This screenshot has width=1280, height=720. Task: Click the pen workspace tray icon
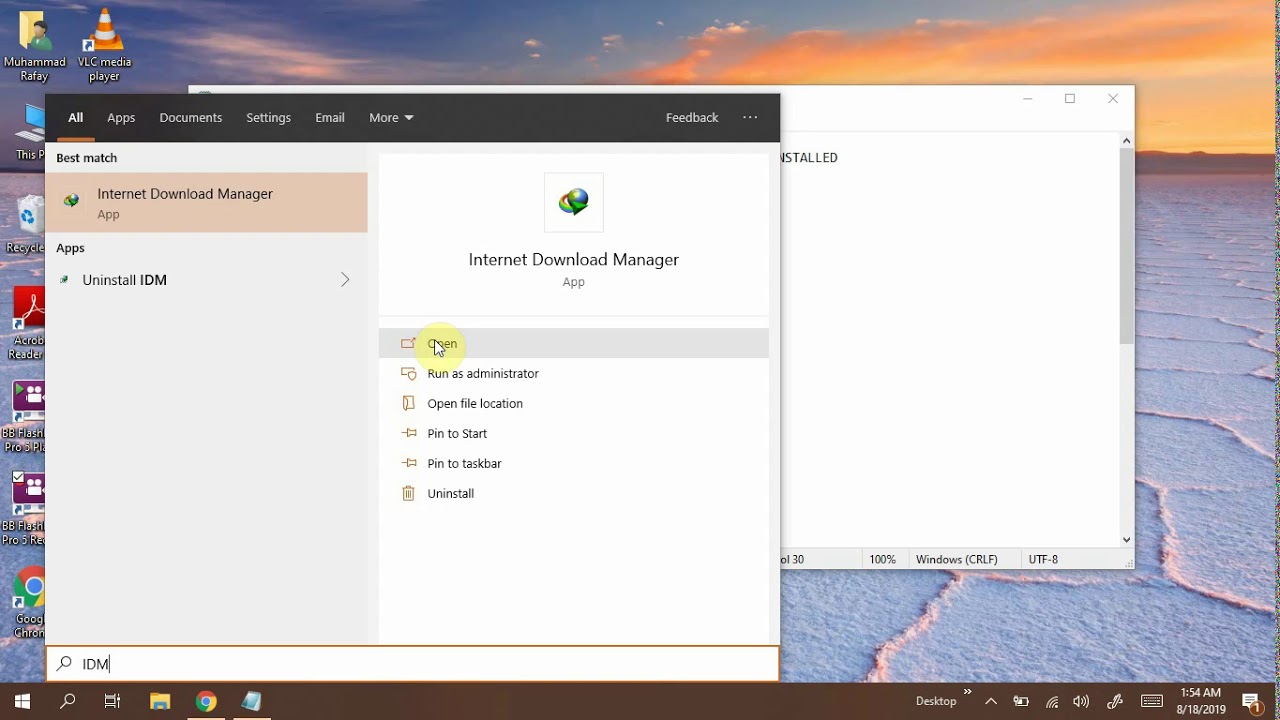coord(1116,701)
